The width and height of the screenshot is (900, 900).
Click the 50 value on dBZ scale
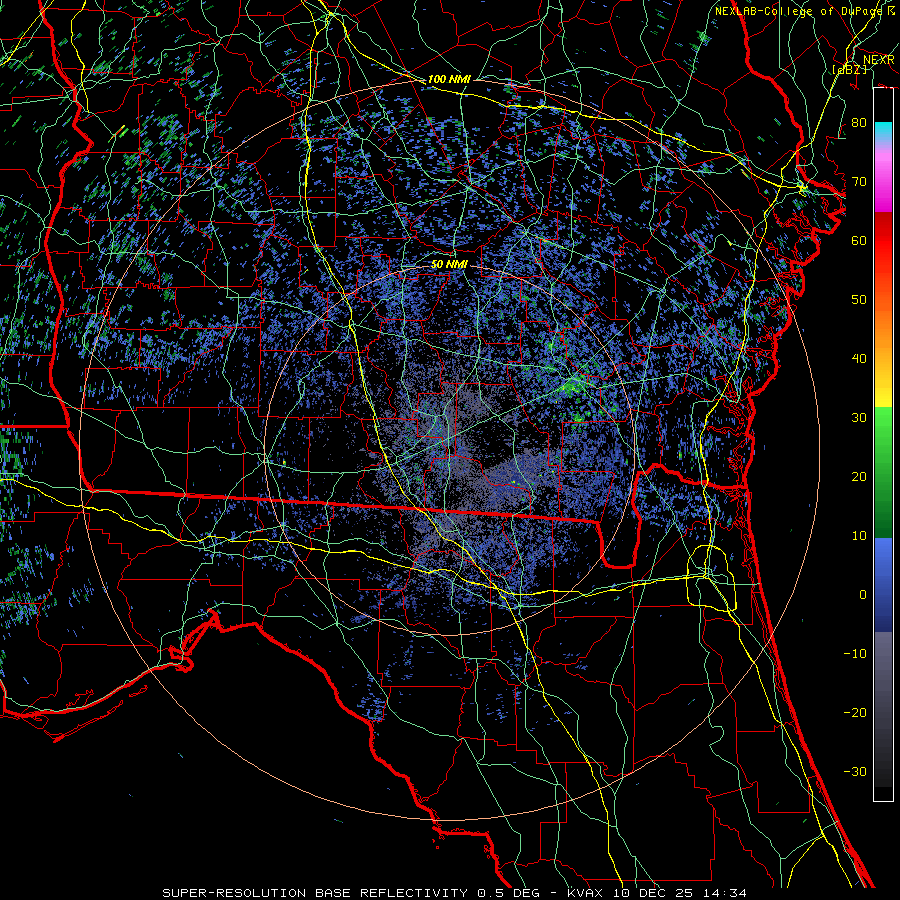(x=859, y=300)
